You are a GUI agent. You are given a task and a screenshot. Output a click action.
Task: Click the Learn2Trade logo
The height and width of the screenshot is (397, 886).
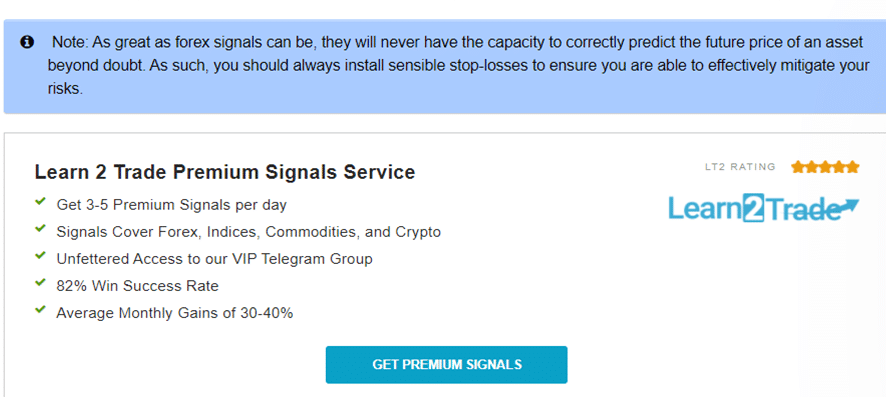pos(764,209)
